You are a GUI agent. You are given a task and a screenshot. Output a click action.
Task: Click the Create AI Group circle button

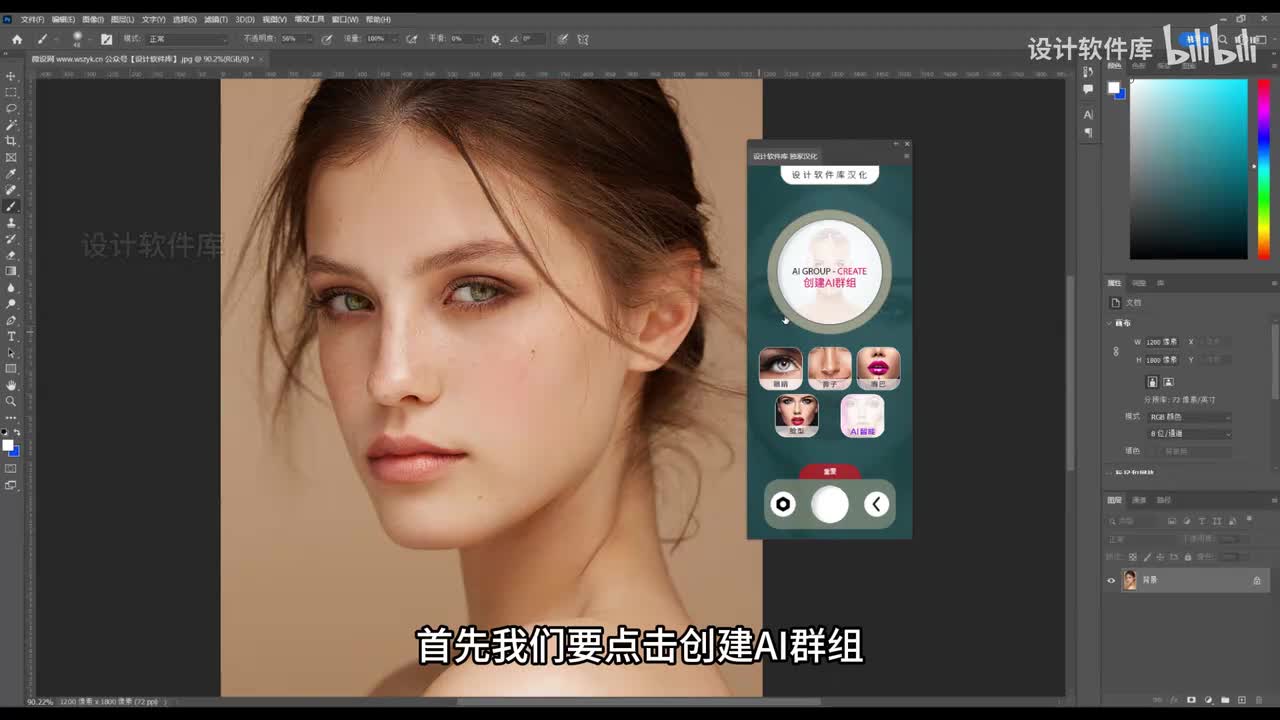pos(829,274)
